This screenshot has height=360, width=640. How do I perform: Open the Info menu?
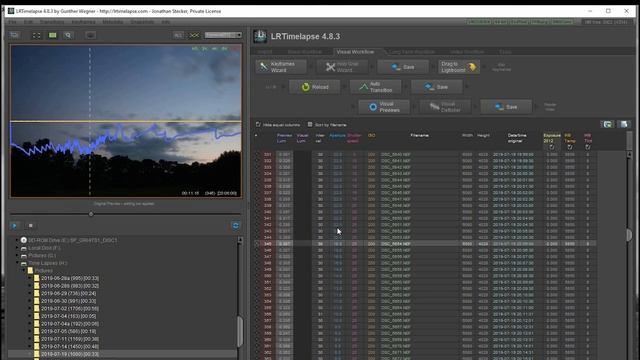[166, 22]
